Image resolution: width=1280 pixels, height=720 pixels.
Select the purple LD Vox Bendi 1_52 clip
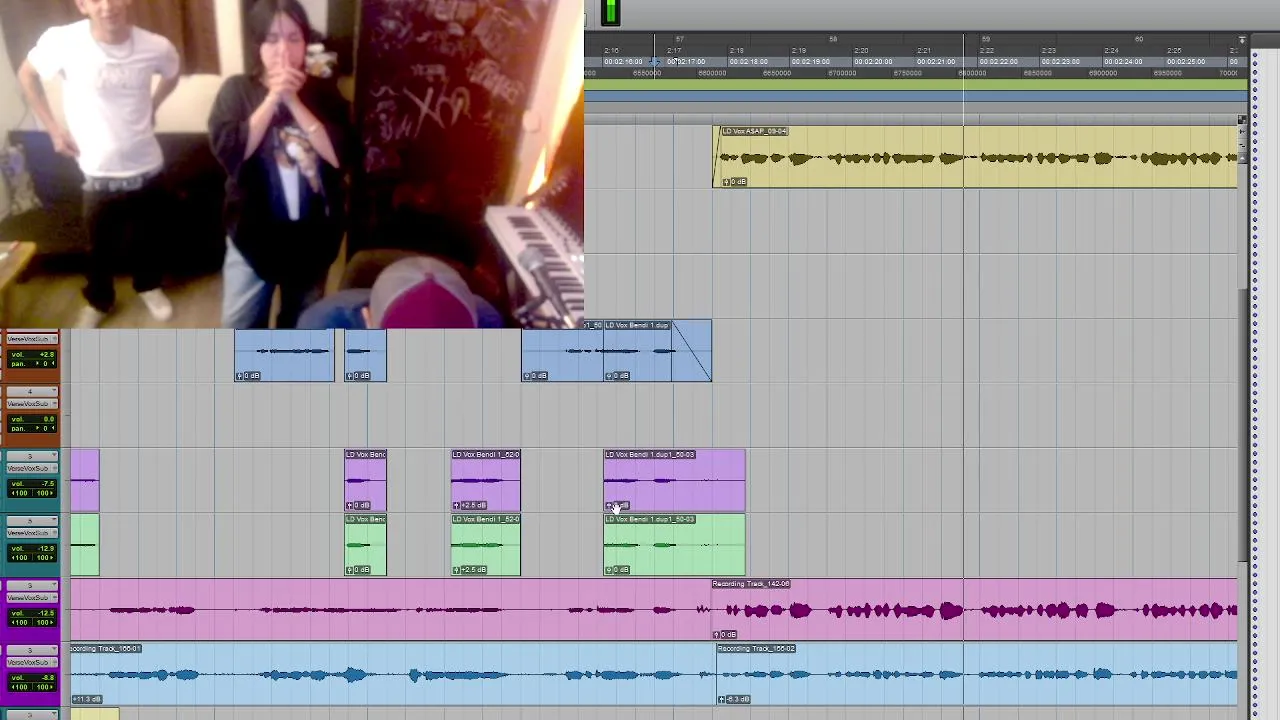pyautogui.click(x=485, y=481)
